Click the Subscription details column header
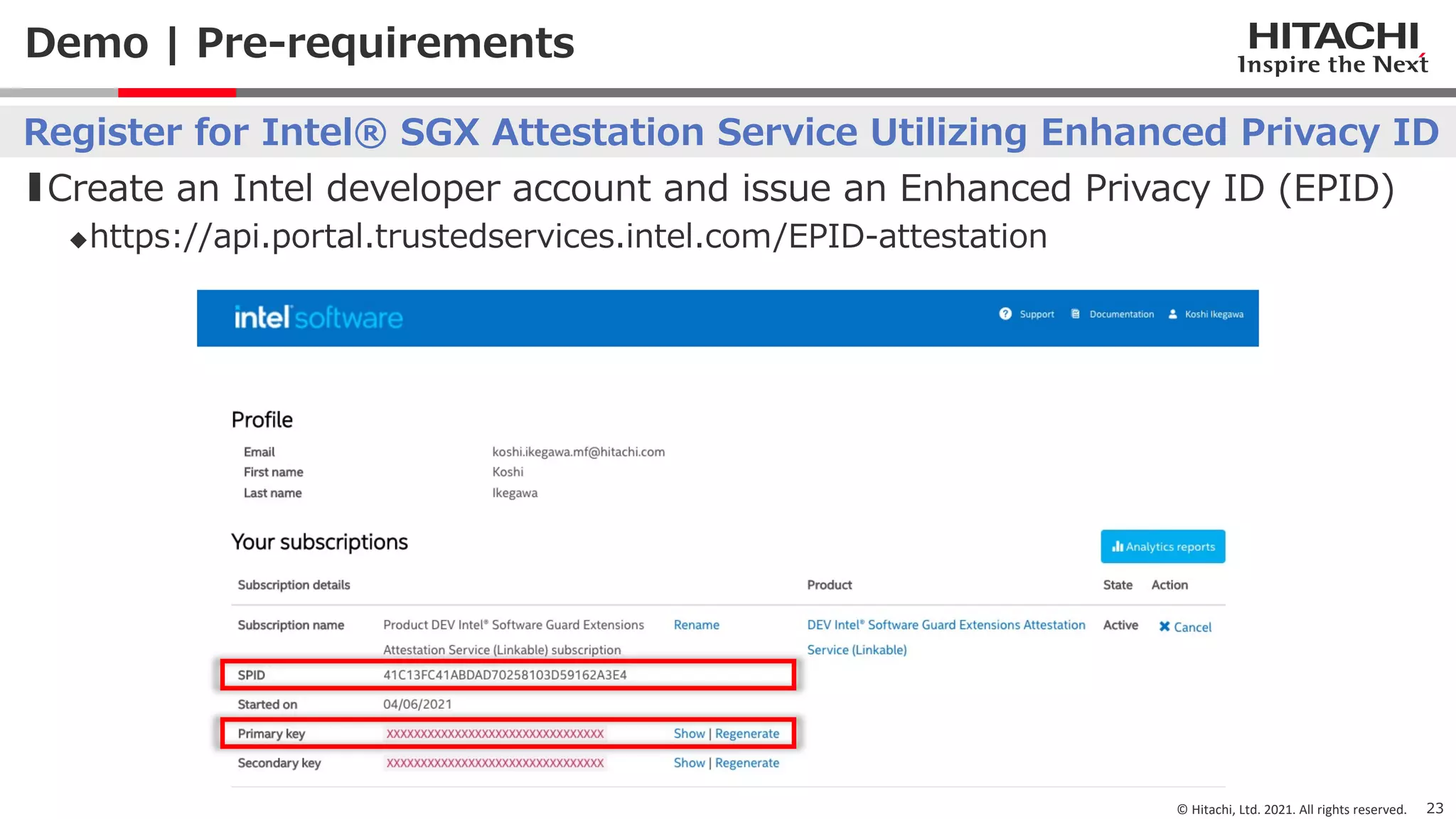 point(294,585)
